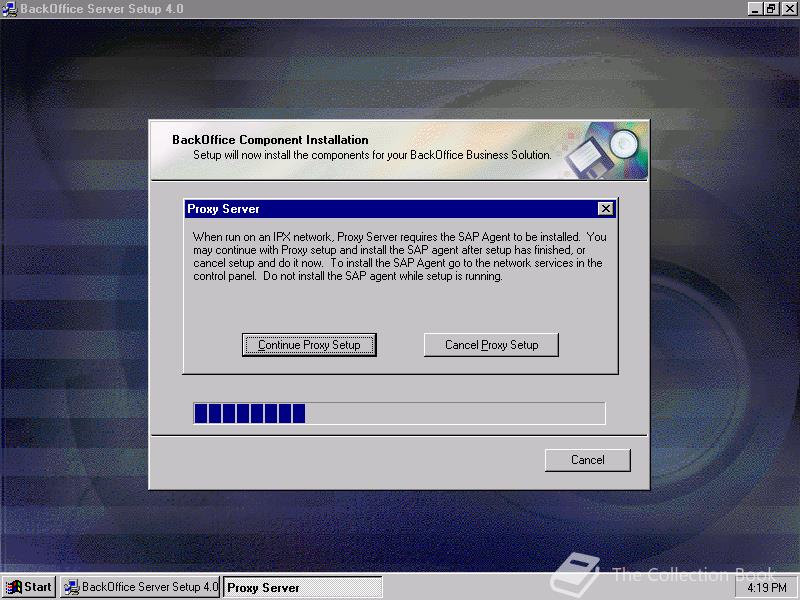Restore the BackOffice Server Setup window
This screenshot has width=800, height=600.
771,9
